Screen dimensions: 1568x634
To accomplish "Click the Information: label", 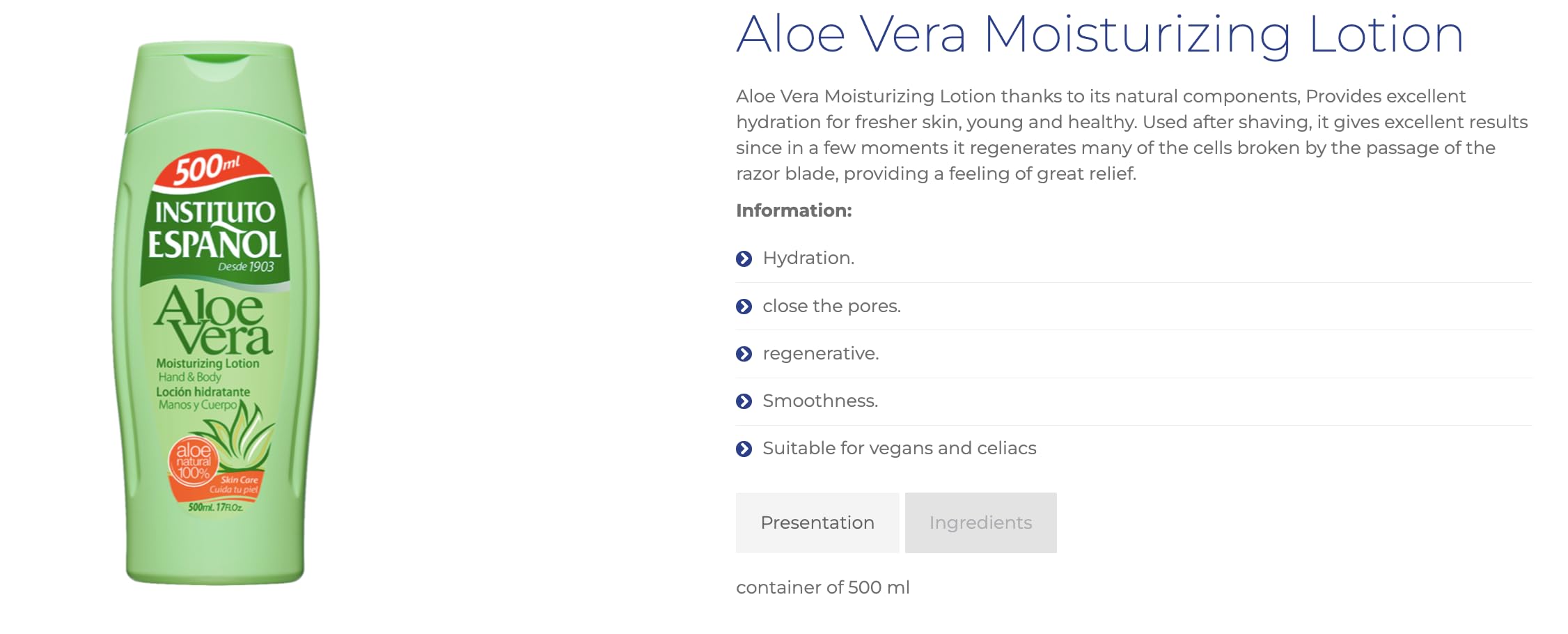I will (794, 210).
